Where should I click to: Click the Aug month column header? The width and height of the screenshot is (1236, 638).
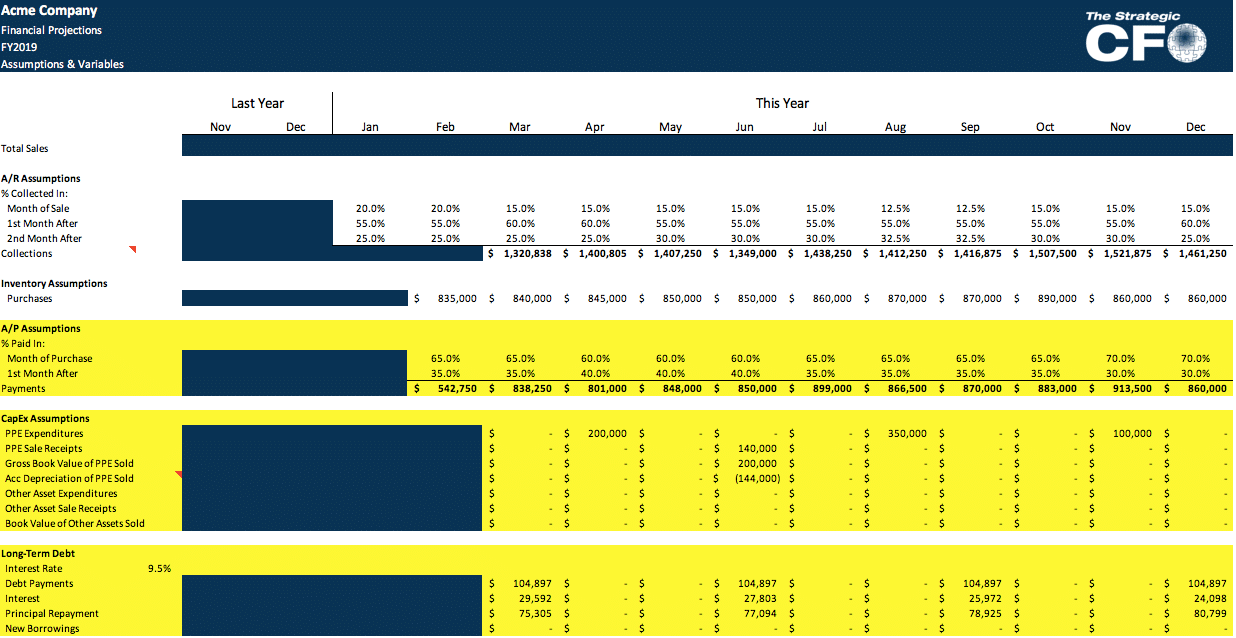[895, 127]
